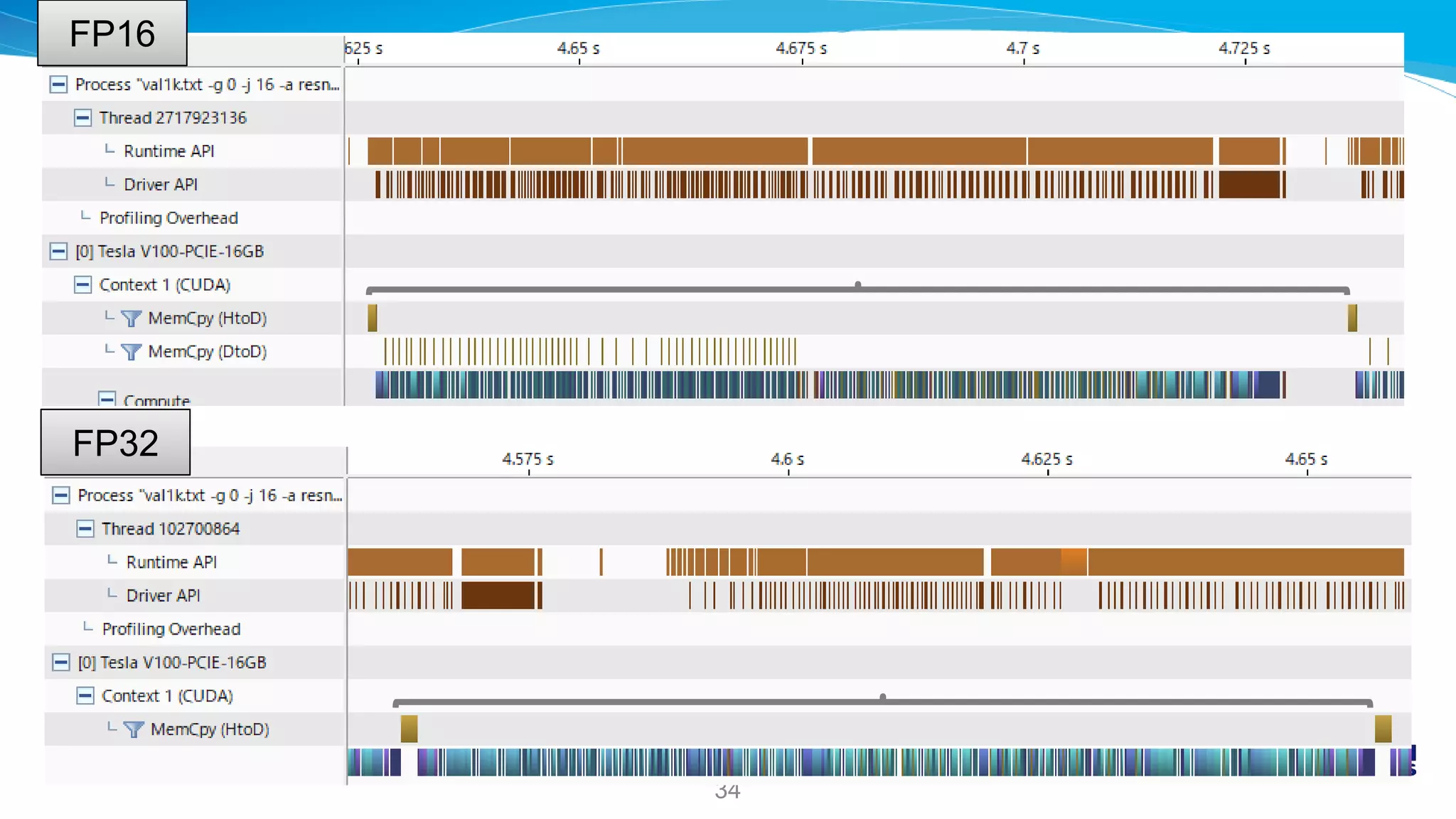Screen dimensions: 1456x819
Task: Collapse the FP32 Process val1k.txt node
Action: click(x=61, y=496)
